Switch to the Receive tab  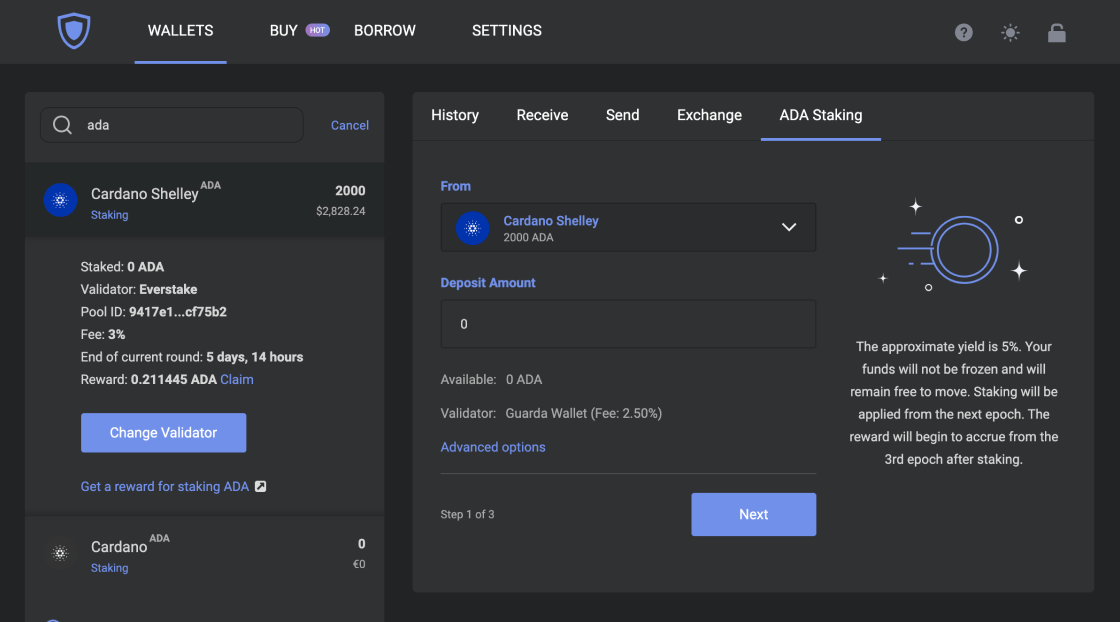pos(542,115)
